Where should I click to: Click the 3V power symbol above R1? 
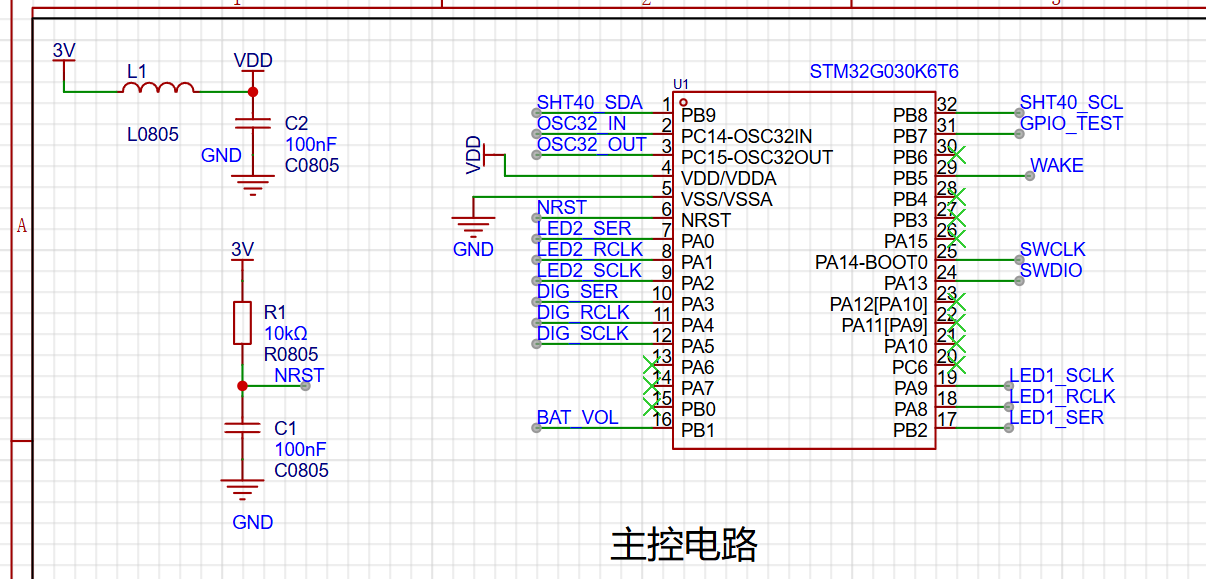[242, 258]
